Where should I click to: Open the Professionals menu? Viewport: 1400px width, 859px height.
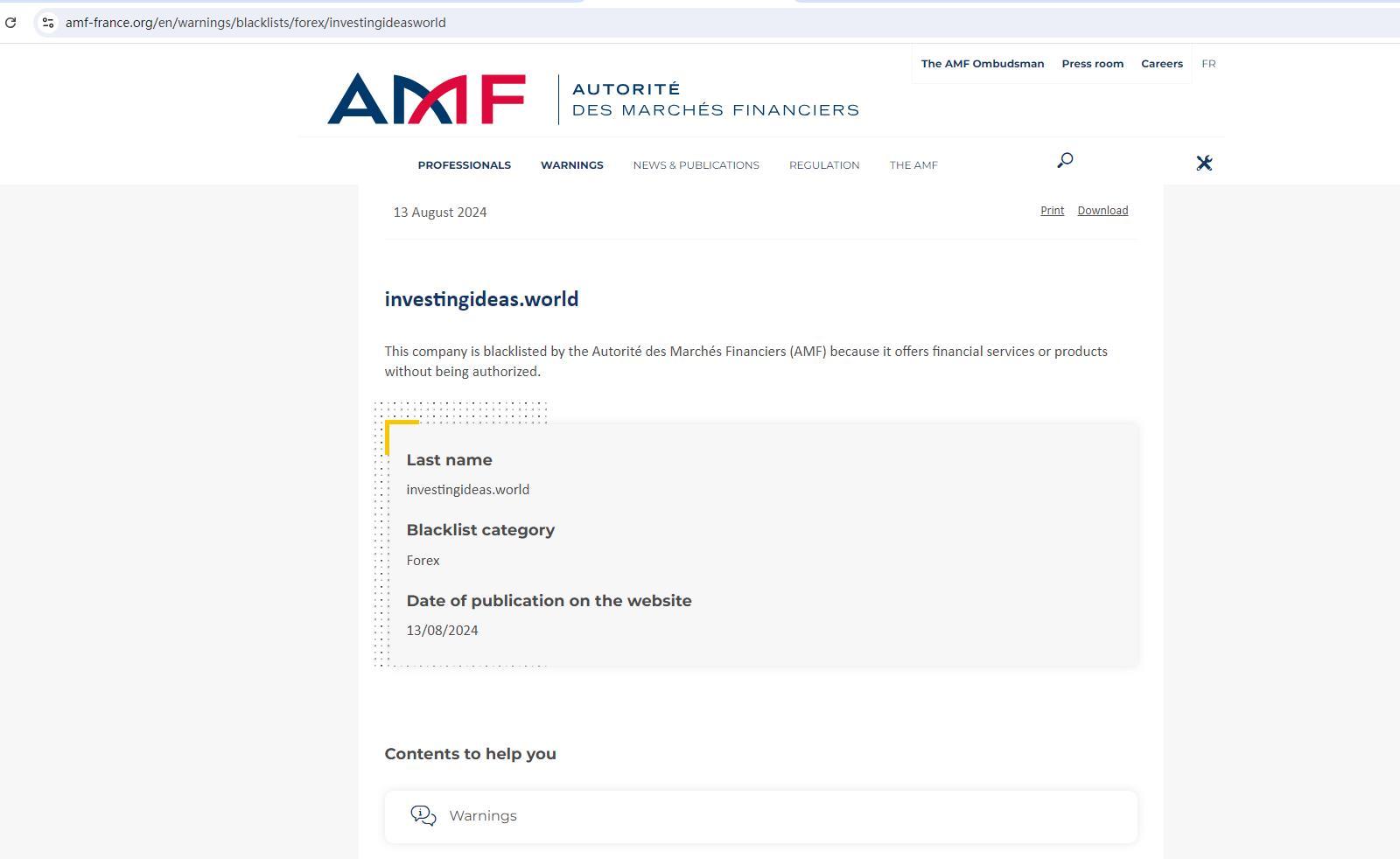tap(464, 165)
